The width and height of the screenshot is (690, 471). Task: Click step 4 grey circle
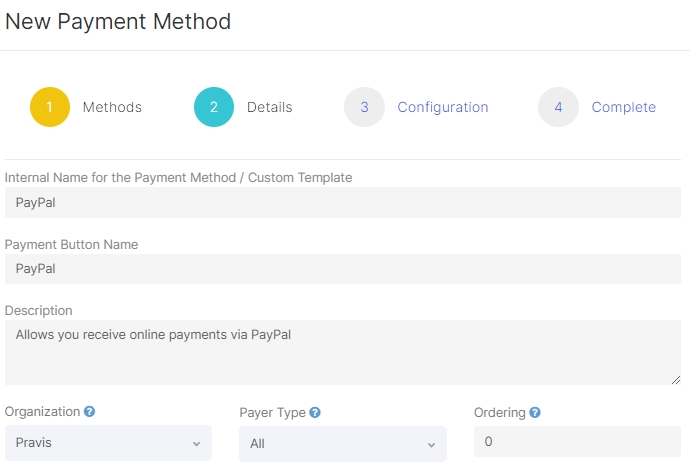(x=558, y=107)
